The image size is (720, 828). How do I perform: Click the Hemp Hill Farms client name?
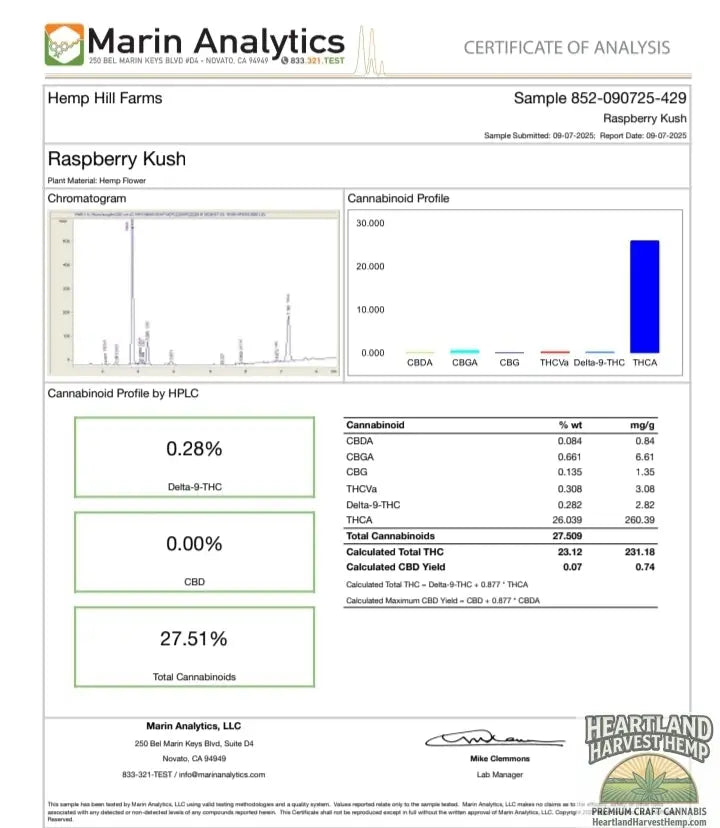tap(105, 98)
